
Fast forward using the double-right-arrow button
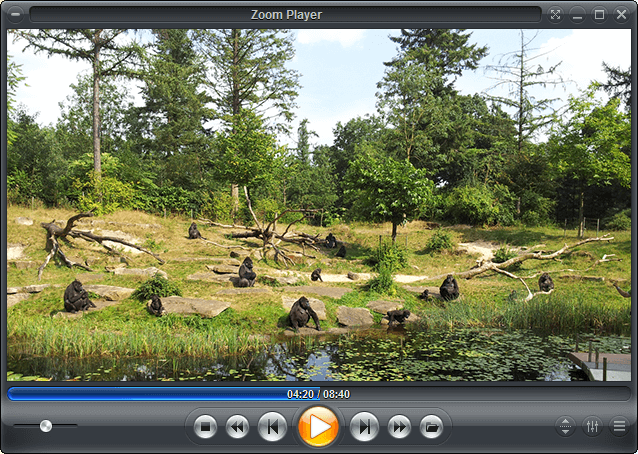[x=399, y=427]
